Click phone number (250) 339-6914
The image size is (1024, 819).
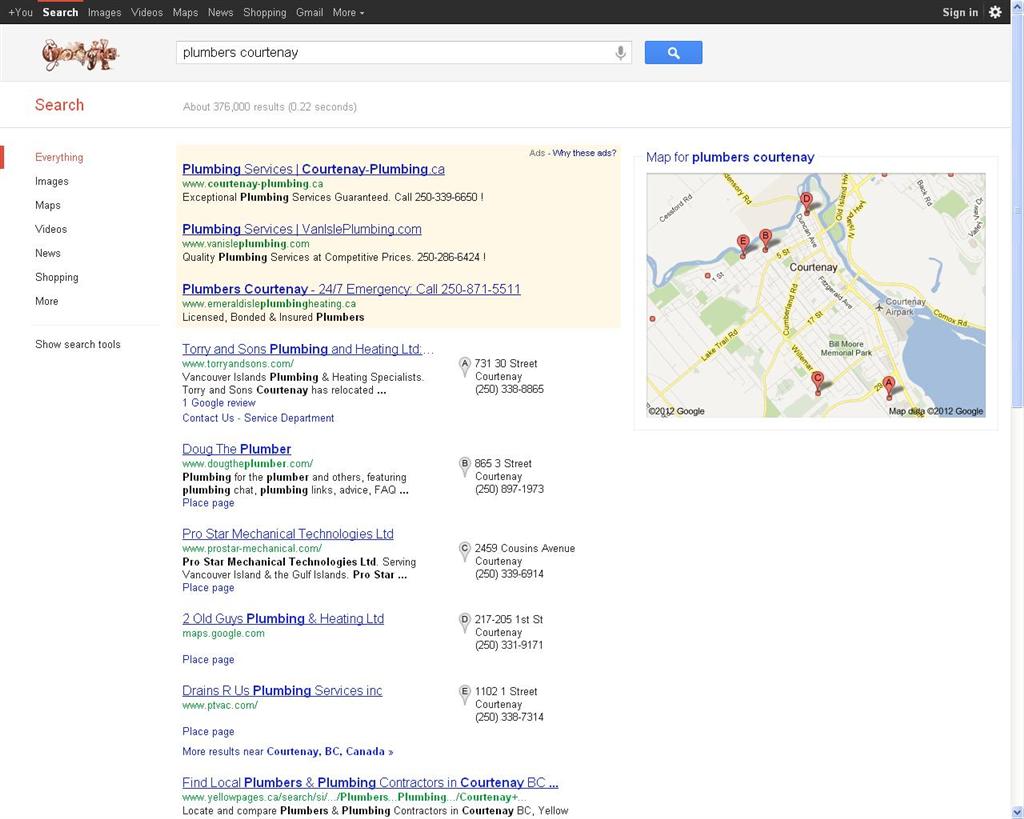click(x=509, y=574)
